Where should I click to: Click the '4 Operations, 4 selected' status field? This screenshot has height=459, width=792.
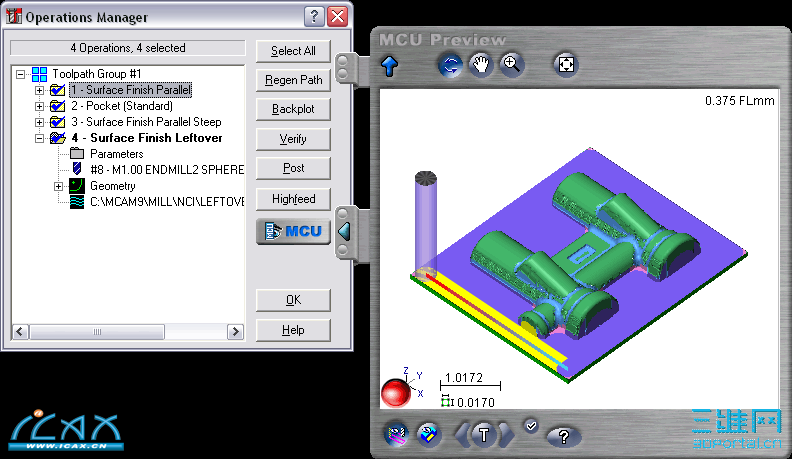[128, 48]
